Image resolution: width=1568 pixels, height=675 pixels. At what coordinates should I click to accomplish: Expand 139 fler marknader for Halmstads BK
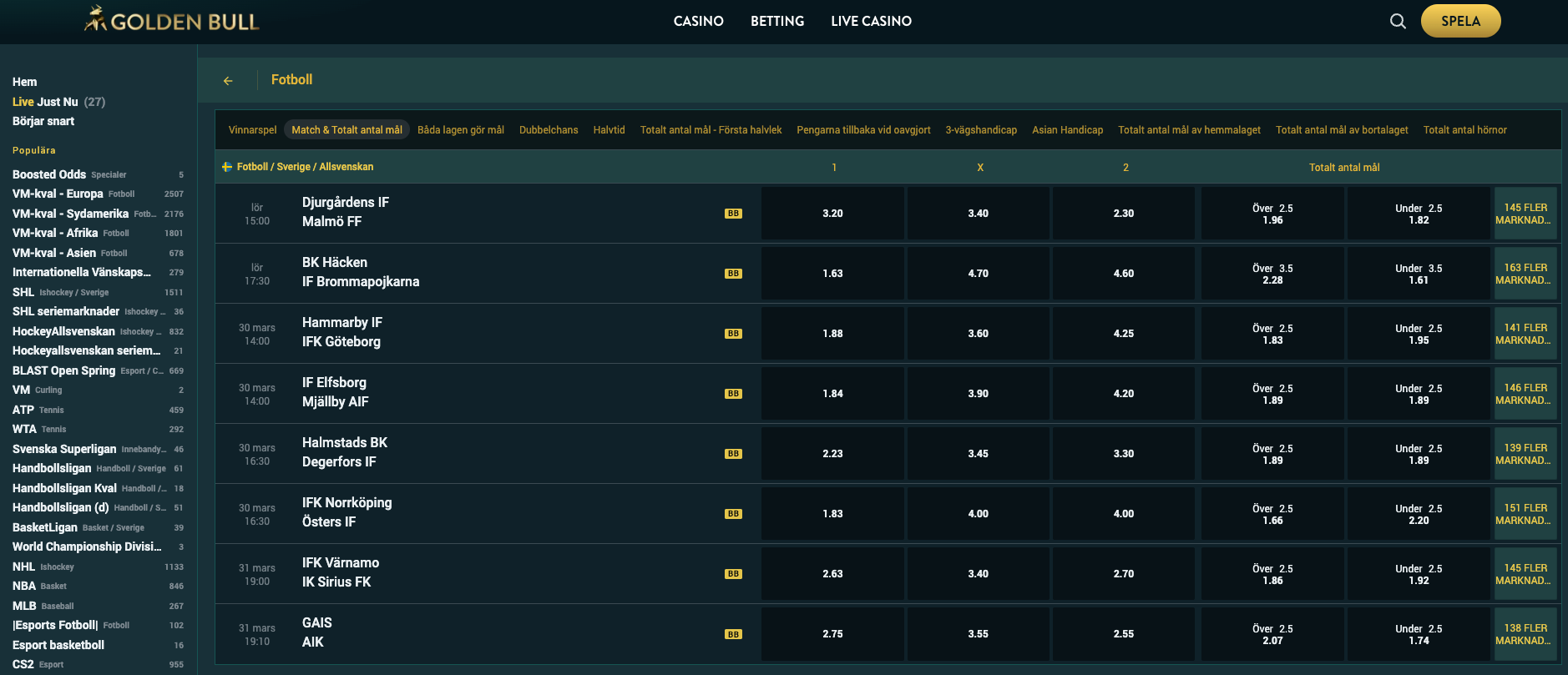(x=1525, y=454)
